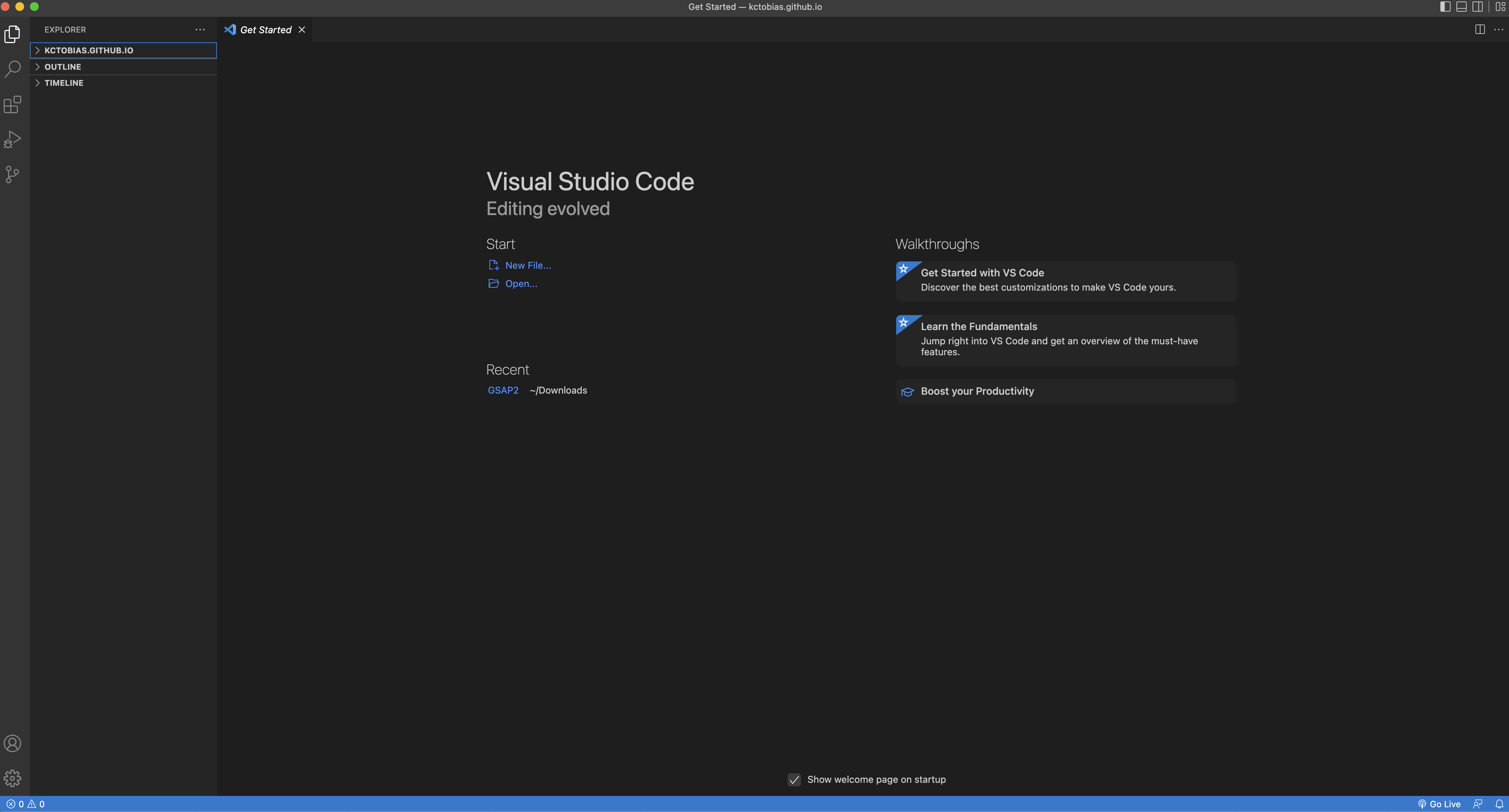Expand the OUTLINE section
Screen dimensions: 1509x812
(123, 67)
